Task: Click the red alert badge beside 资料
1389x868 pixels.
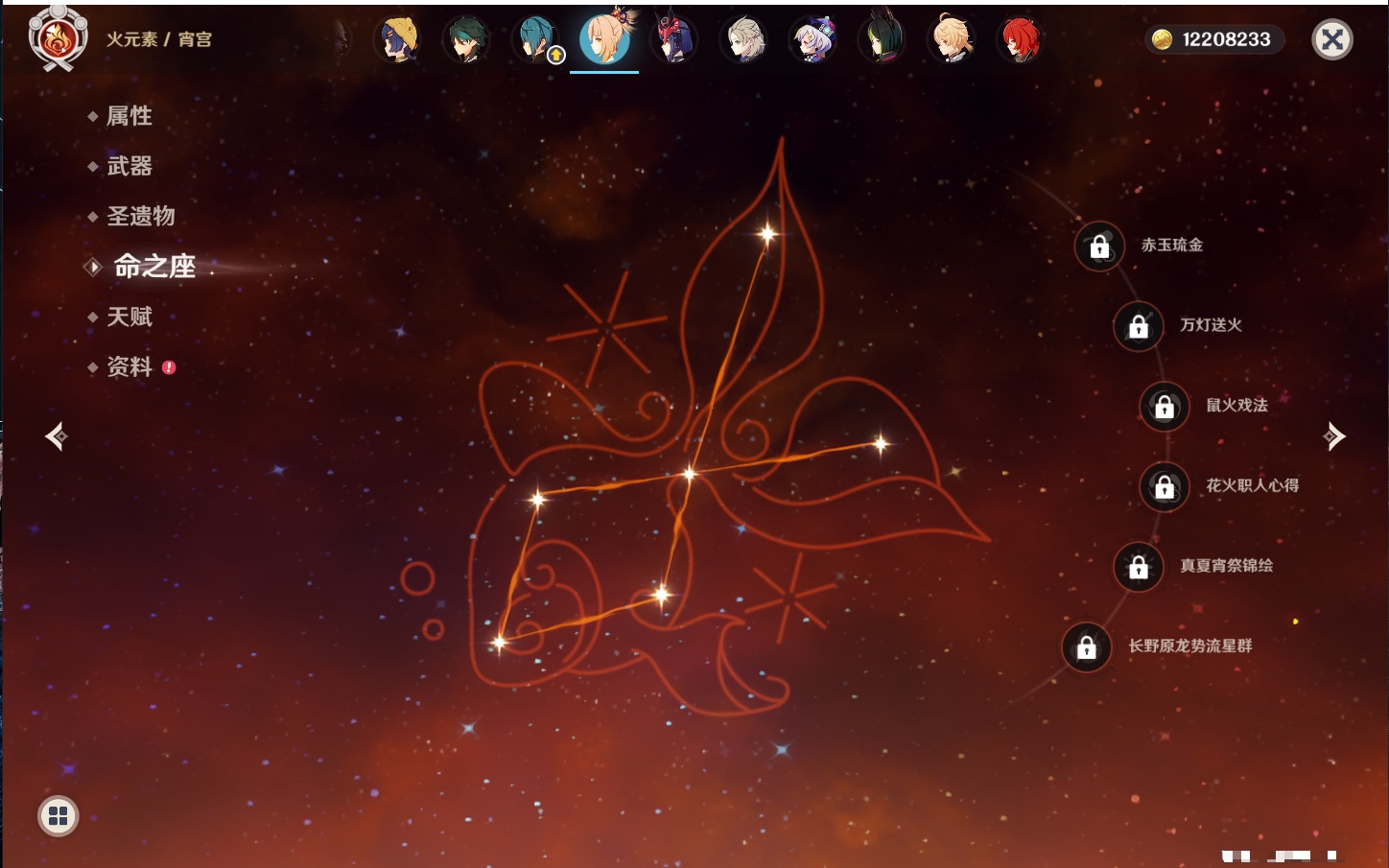Action: pos(169,367)
